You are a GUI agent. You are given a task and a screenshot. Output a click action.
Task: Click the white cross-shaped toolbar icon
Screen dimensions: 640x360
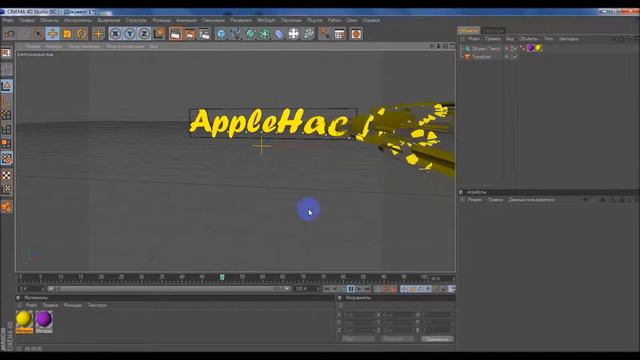293,34
